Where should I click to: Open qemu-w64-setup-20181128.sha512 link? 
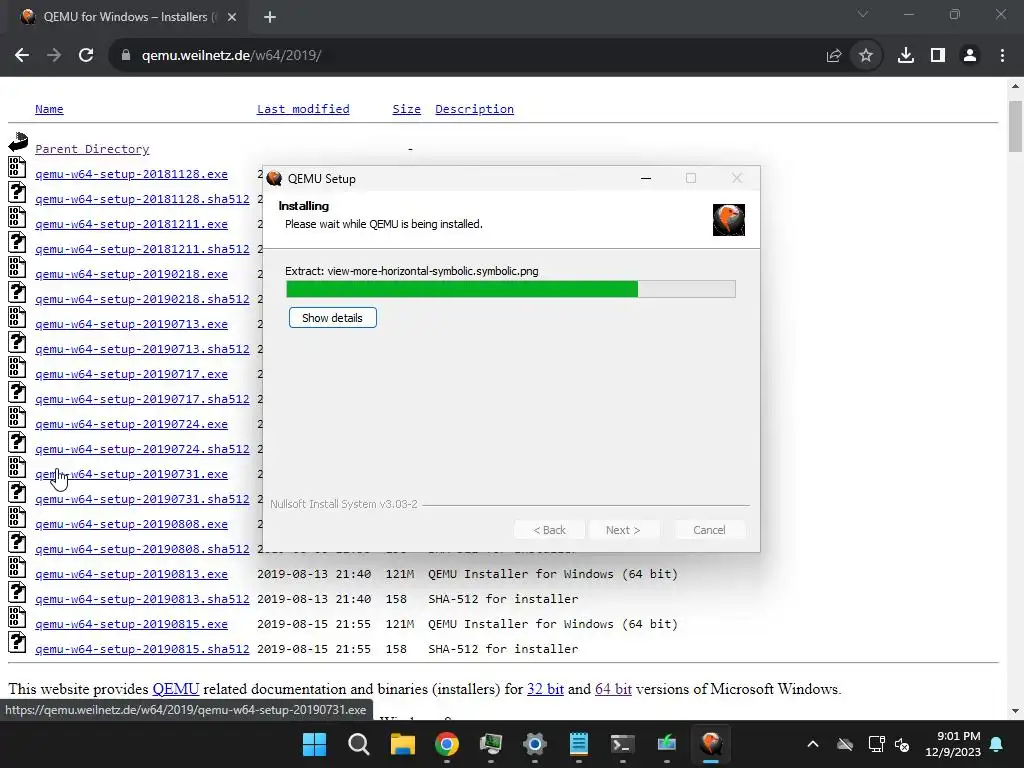click(x=142, y=199)
